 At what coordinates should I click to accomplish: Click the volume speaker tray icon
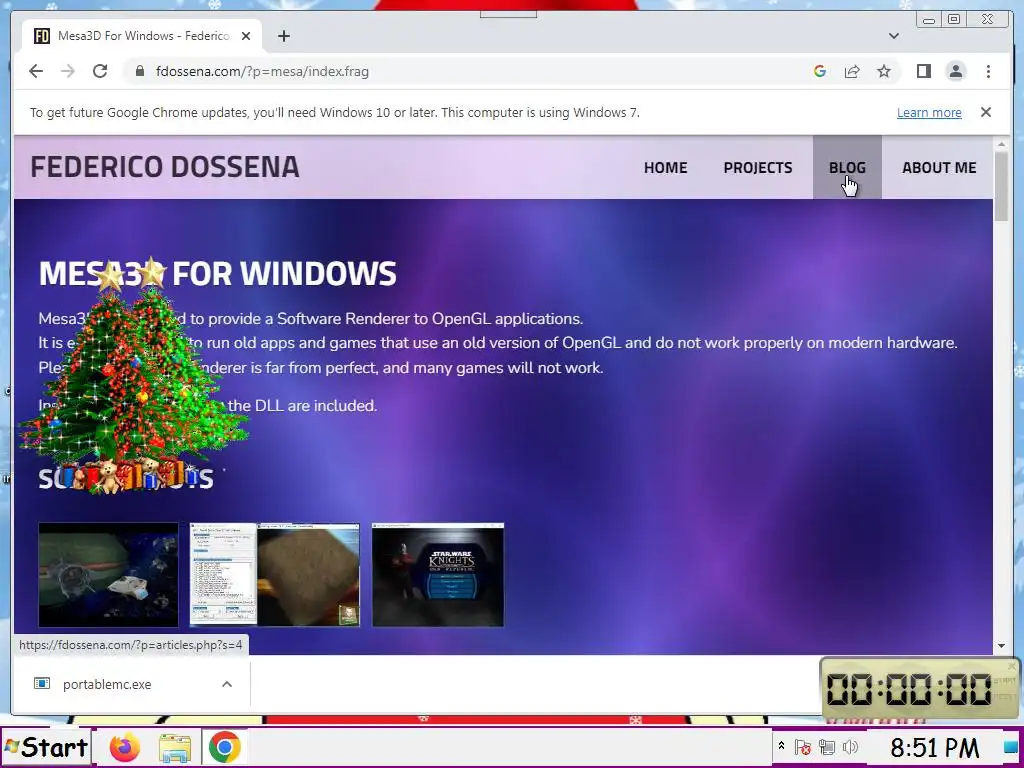[x=850, y=747]
